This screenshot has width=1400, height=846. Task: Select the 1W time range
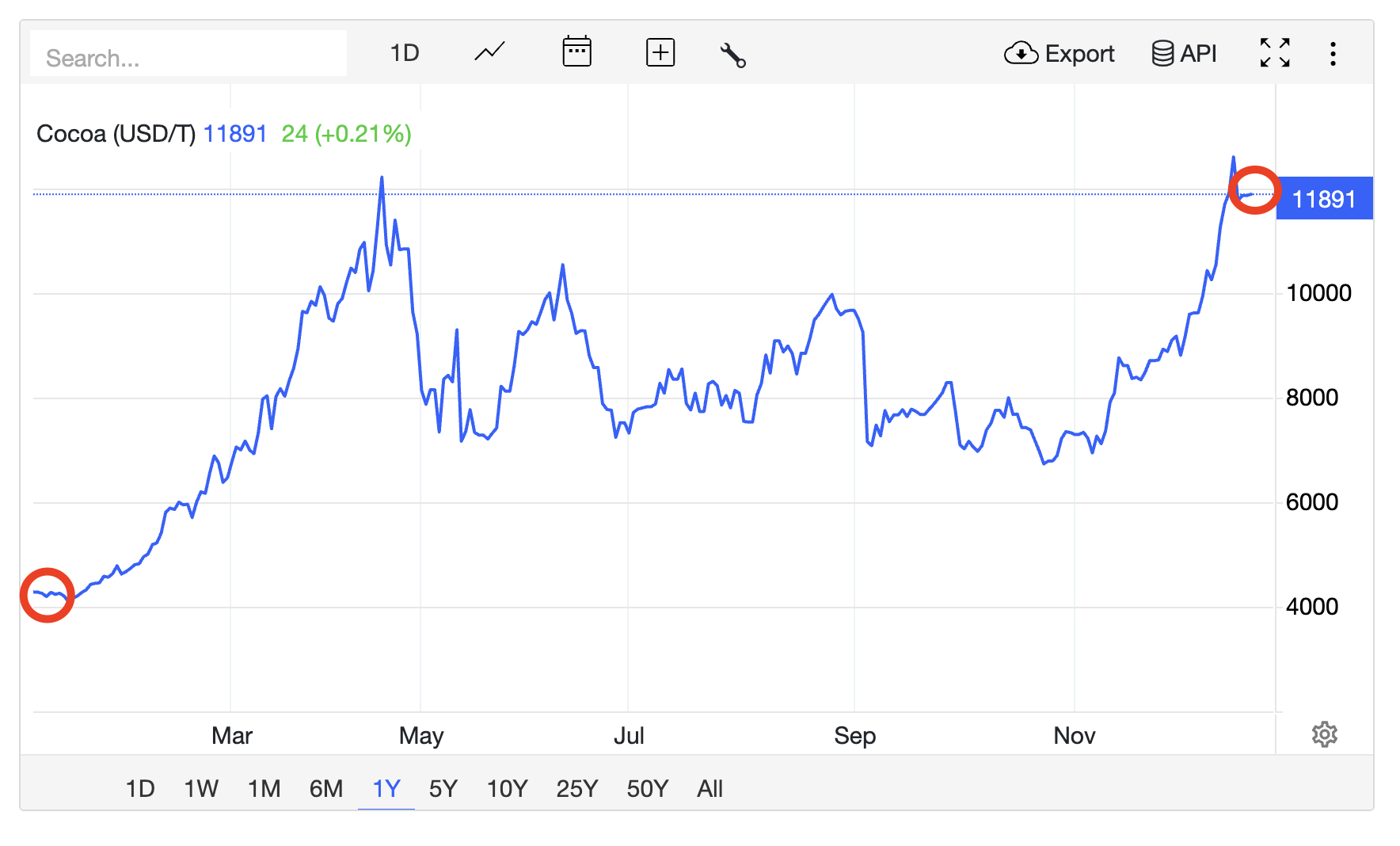(x=201, y=789)
